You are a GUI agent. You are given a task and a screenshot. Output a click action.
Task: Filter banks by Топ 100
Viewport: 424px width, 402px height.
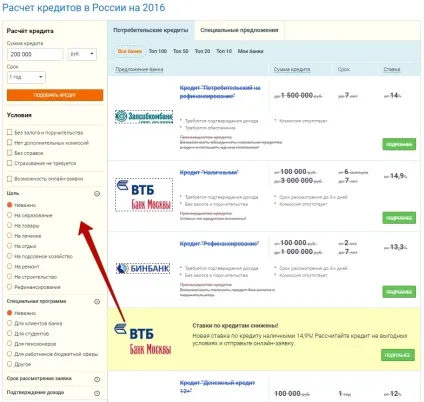[x=158, y=51]
